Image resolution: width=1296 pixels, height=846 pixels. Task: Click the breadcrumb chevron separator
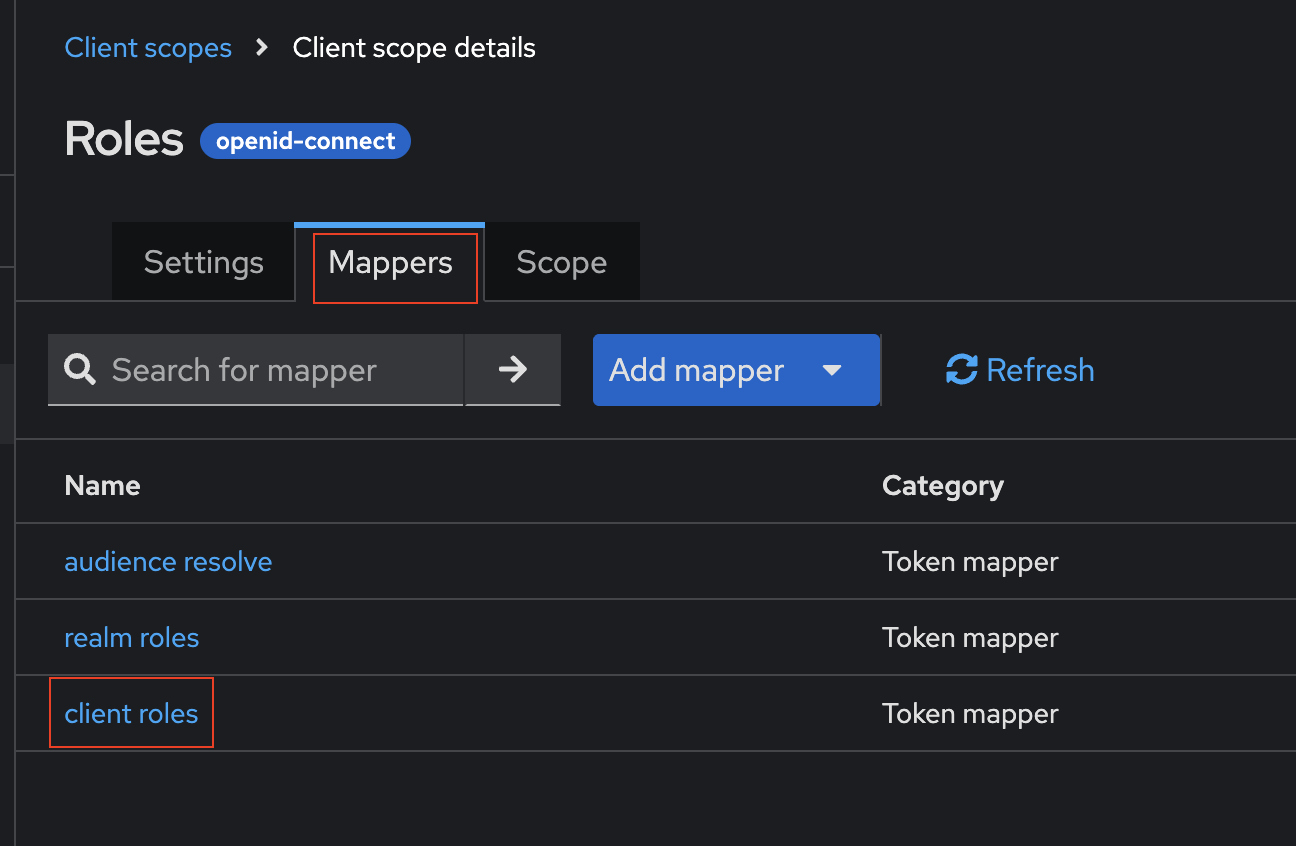point(262,47)
